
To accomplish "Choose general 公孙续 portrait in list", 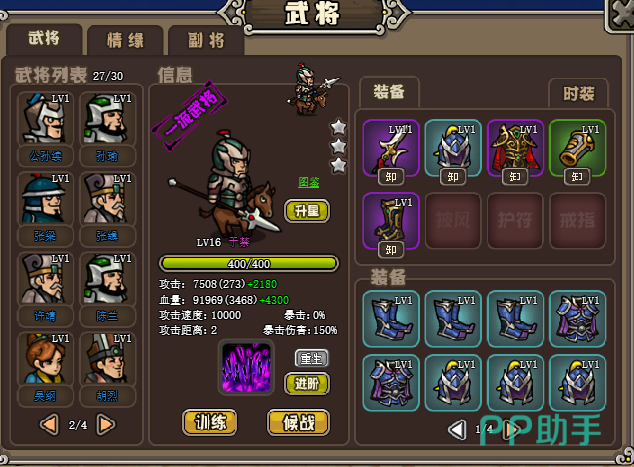I will pyautogui.click(x=45, y=118).
